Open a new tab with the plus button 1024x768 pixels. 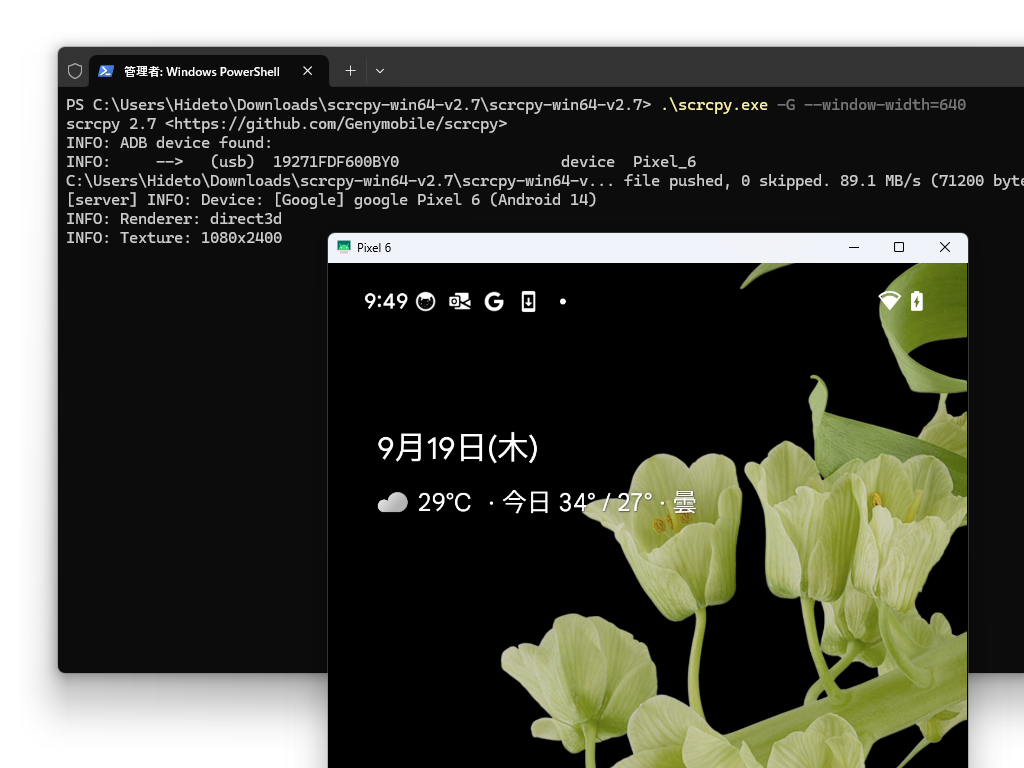click(350, 70)
